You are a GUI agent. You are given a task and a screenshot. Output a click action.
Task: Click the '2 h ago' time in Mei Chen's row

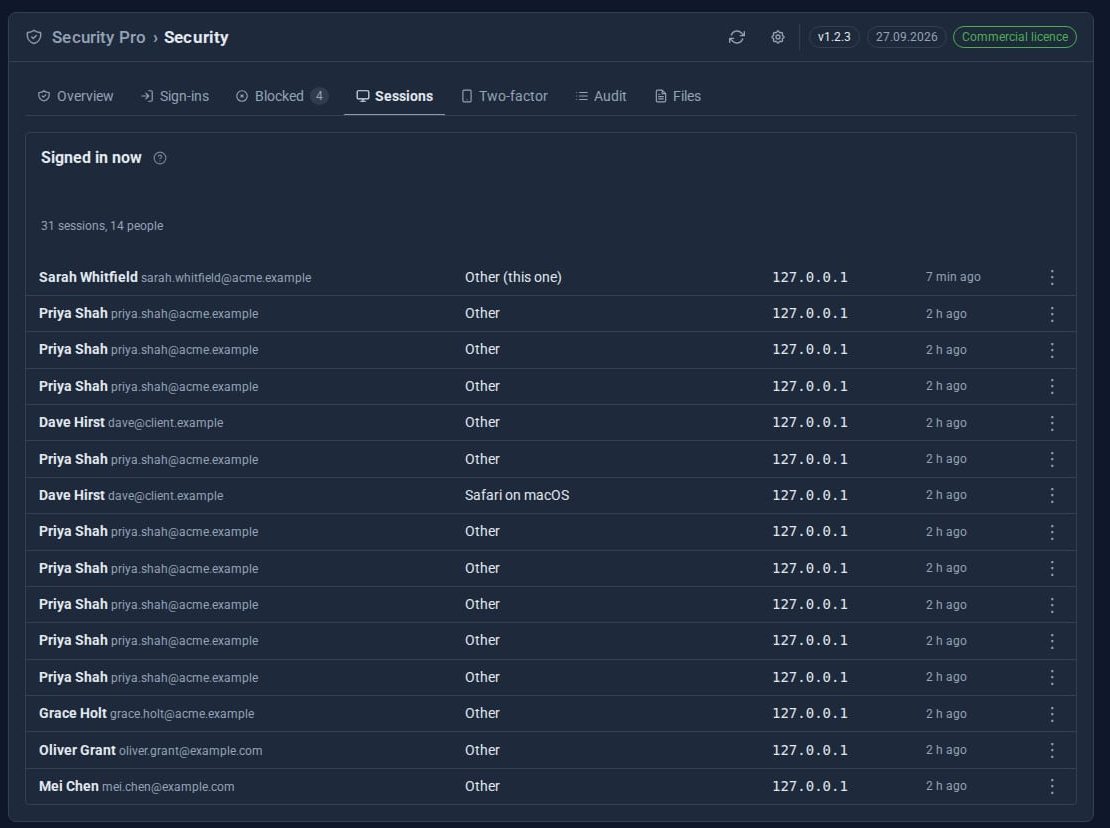coord(946,786)
